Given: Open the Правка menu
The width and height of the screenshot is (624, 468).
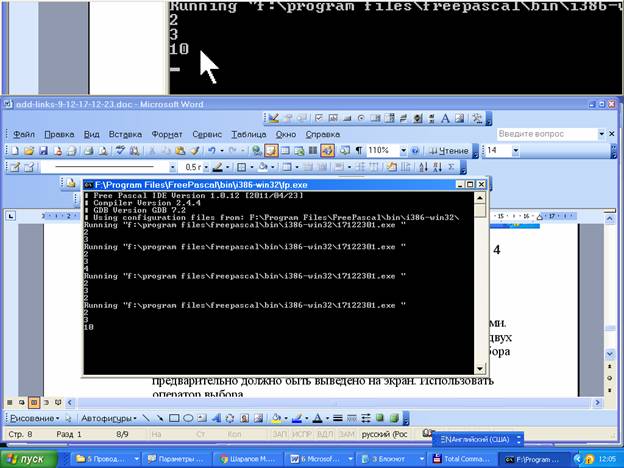Looking at the screenshot, I should click(59, 135).
